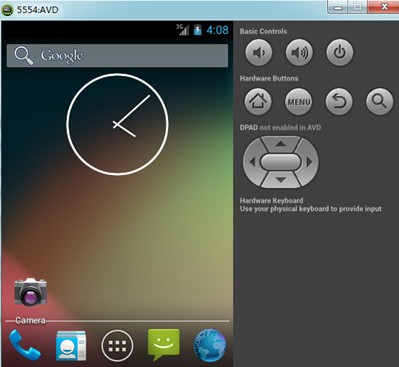399x367 pixels.
Task: Click the Back hardware button
Action: click(x=339, y=101)
